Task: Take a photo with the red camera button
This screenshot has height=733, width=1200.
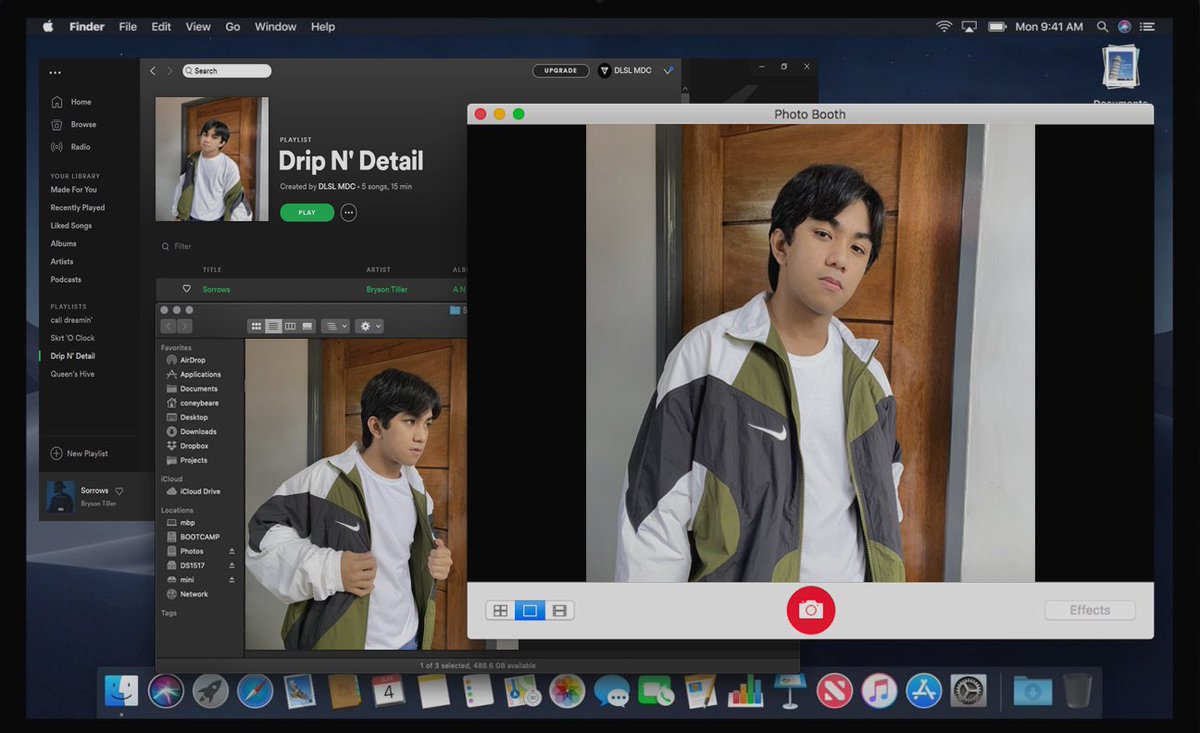Action: coord(810,610)
